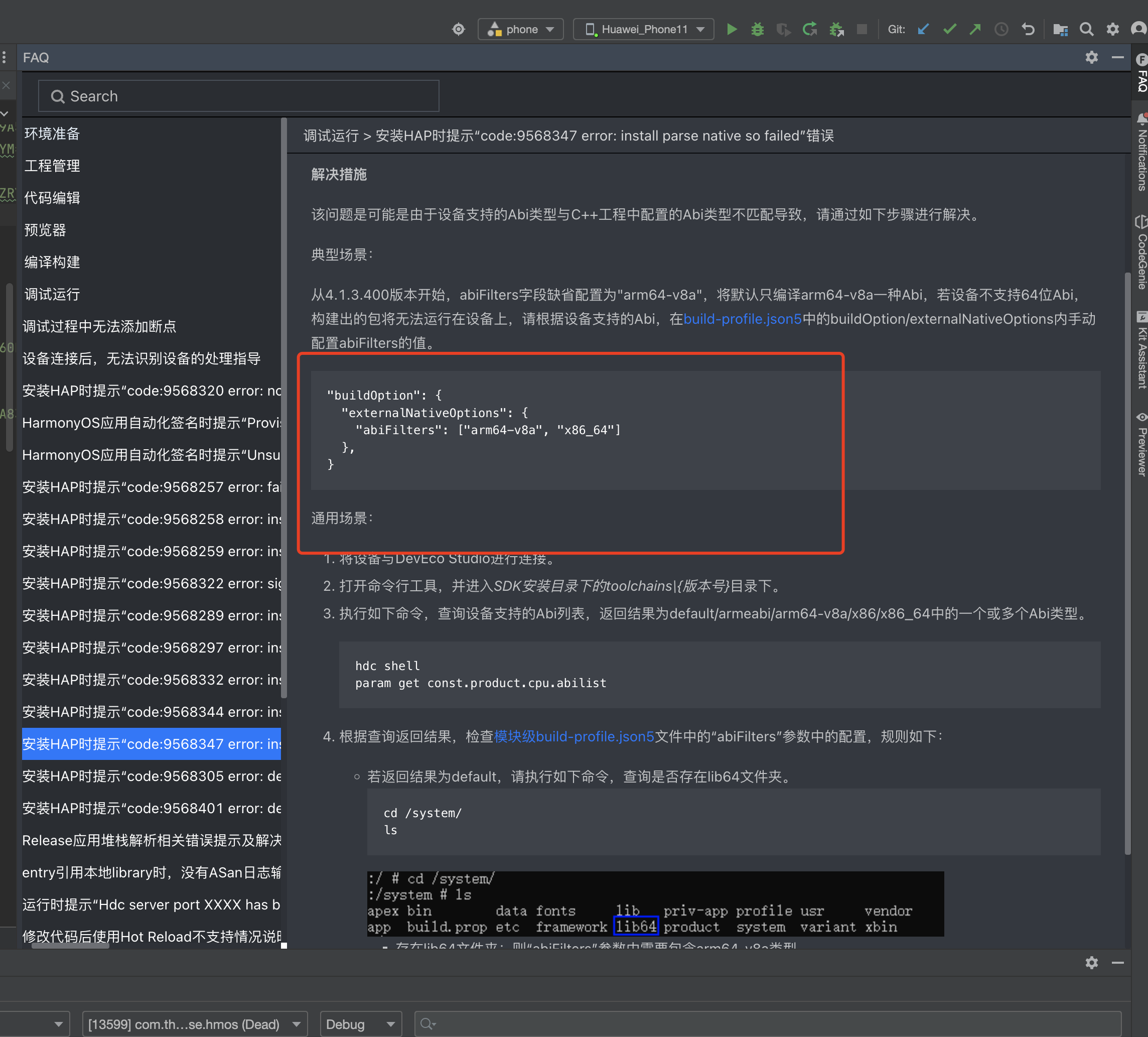Click Run with Coverage icon

pyautogui.click(x=784, y=29)
